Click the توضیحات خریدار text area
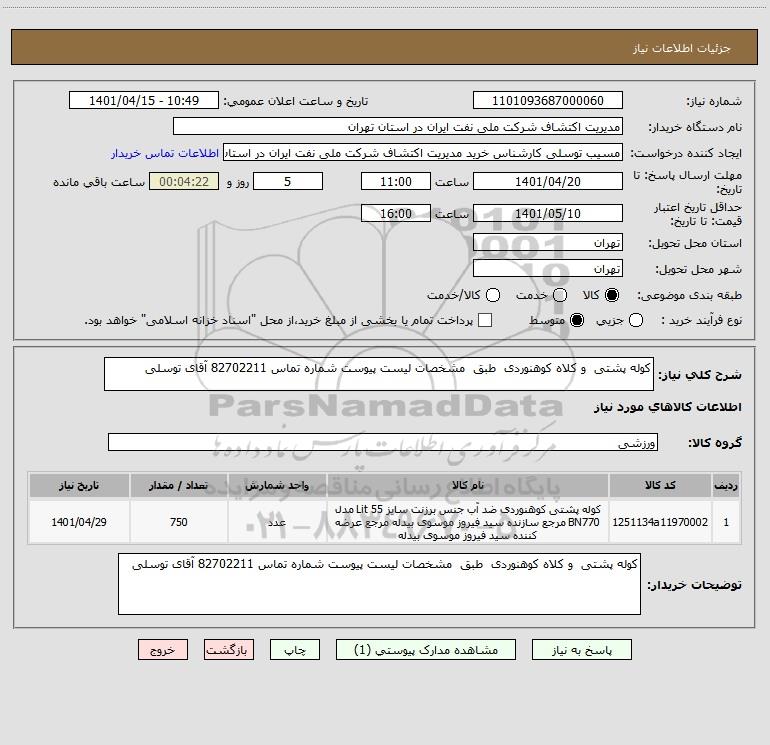The height and width of the screenshot is (745, 770). pos(379,584)
